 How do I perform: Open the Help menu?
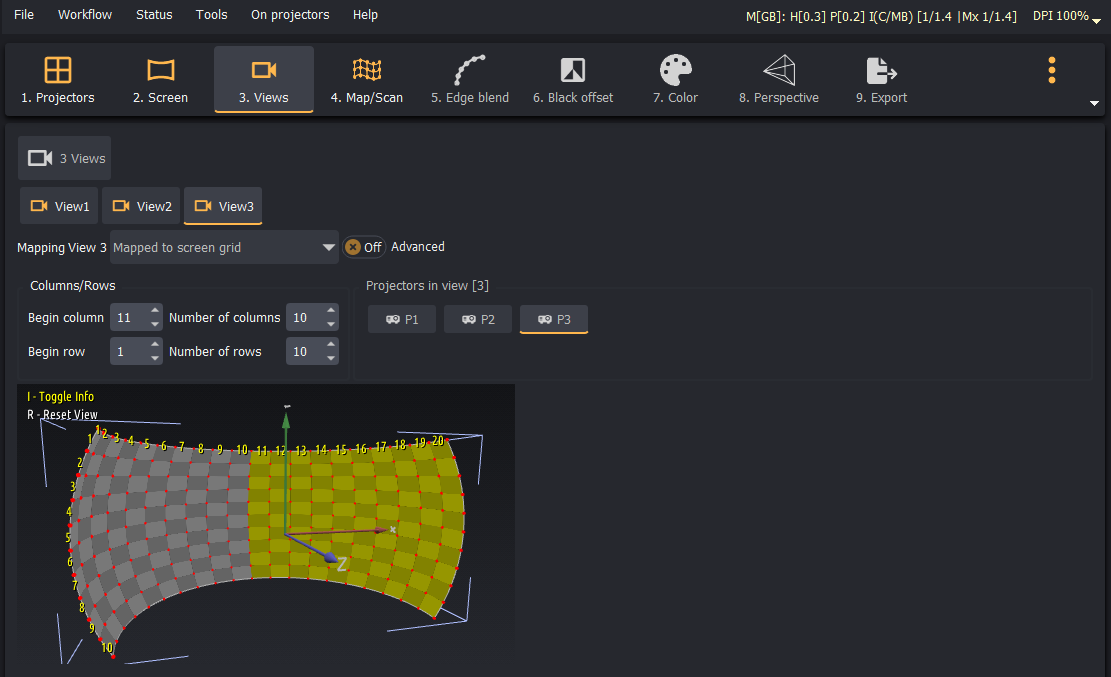coord(365,15)
